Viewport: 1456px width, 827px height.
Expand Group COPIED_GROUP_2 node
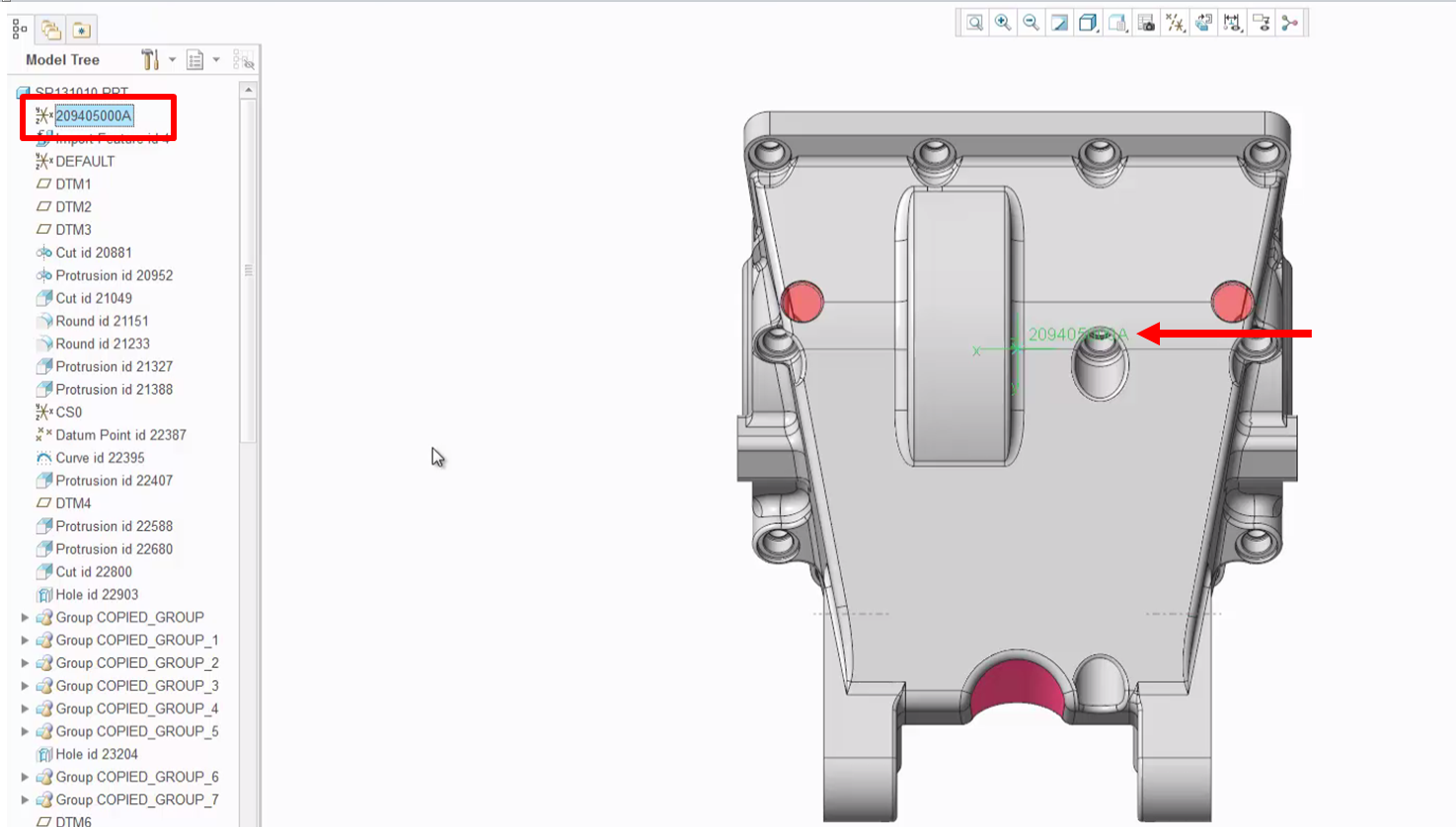pos(25,663)
